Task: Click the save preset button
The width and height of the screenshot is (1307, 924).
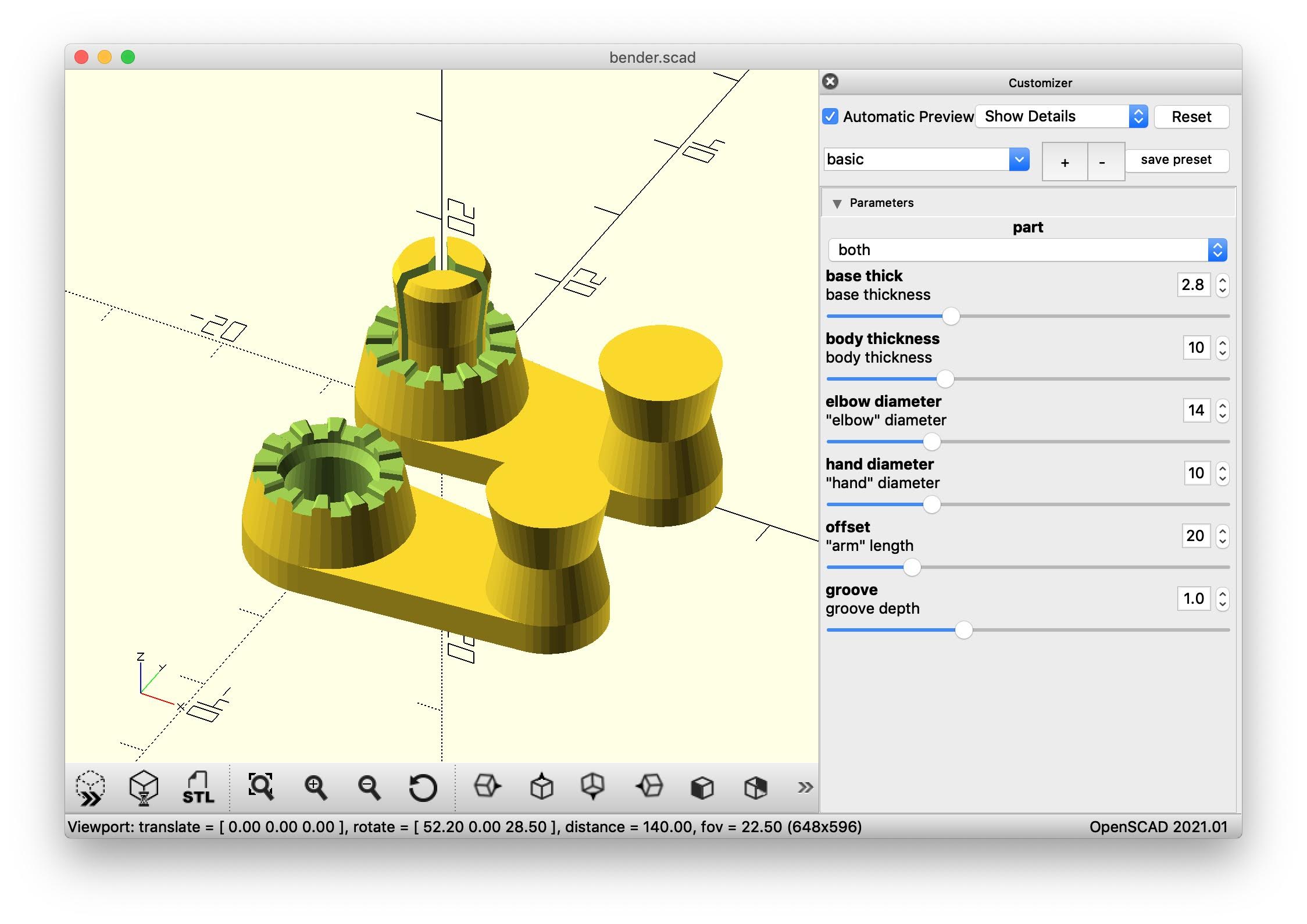Action: 1176,160
